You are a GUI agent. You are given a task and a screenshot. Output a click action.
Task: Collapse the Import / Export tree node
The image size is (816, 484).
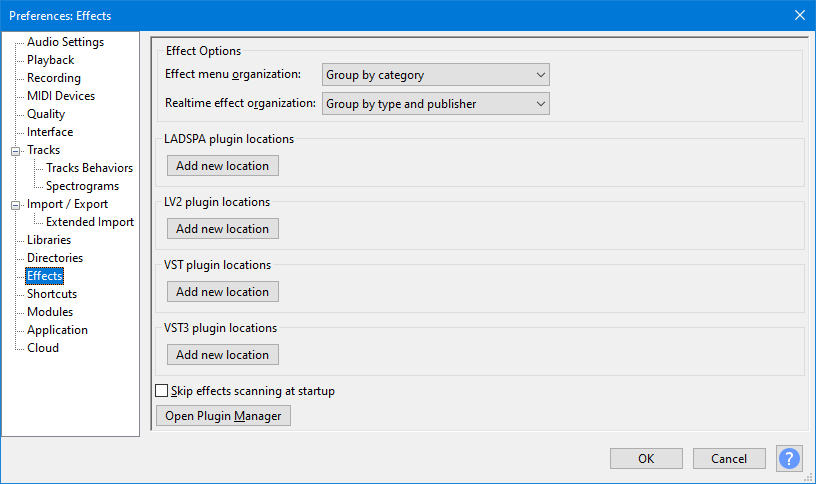16,205
